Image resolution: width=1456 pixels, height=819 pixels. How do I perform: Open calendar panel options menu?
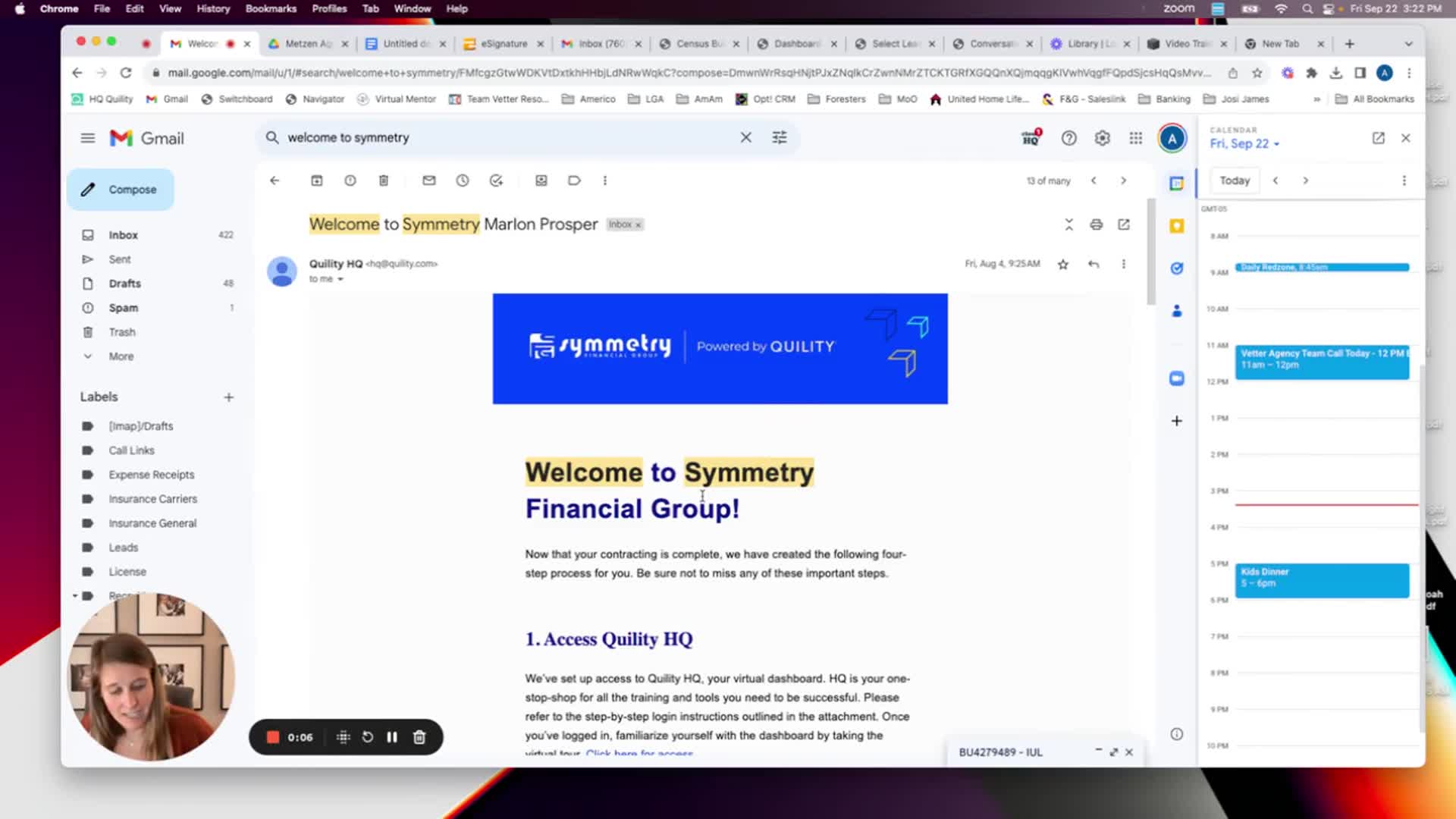click(1404, 180)
